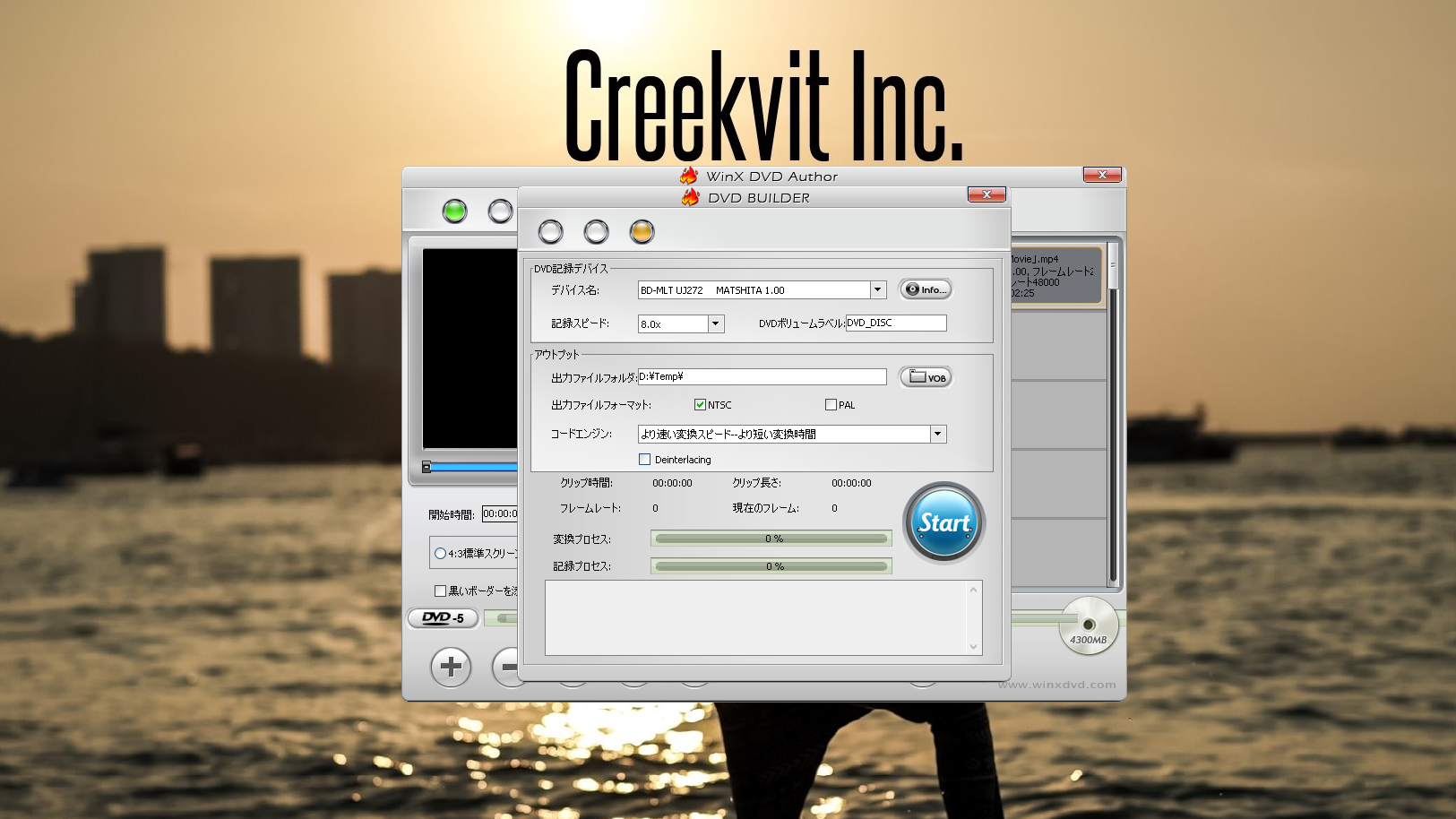Click the log box scroll up arrow
1456x819 pixels.
(x=973, y=590)
